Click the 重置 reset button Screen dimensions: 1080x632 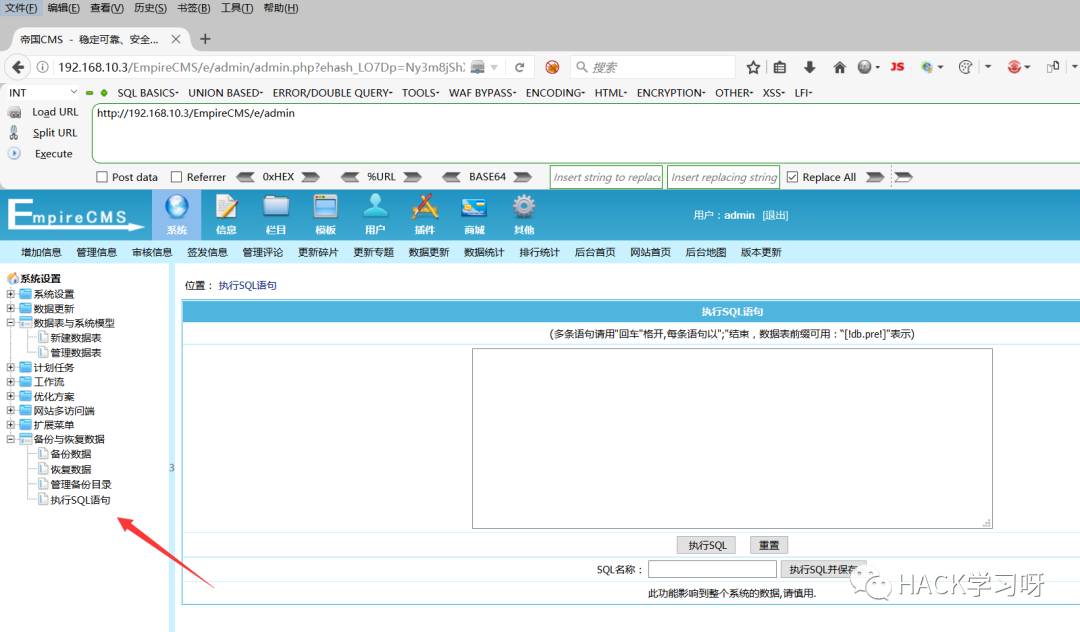pos(769,545)
